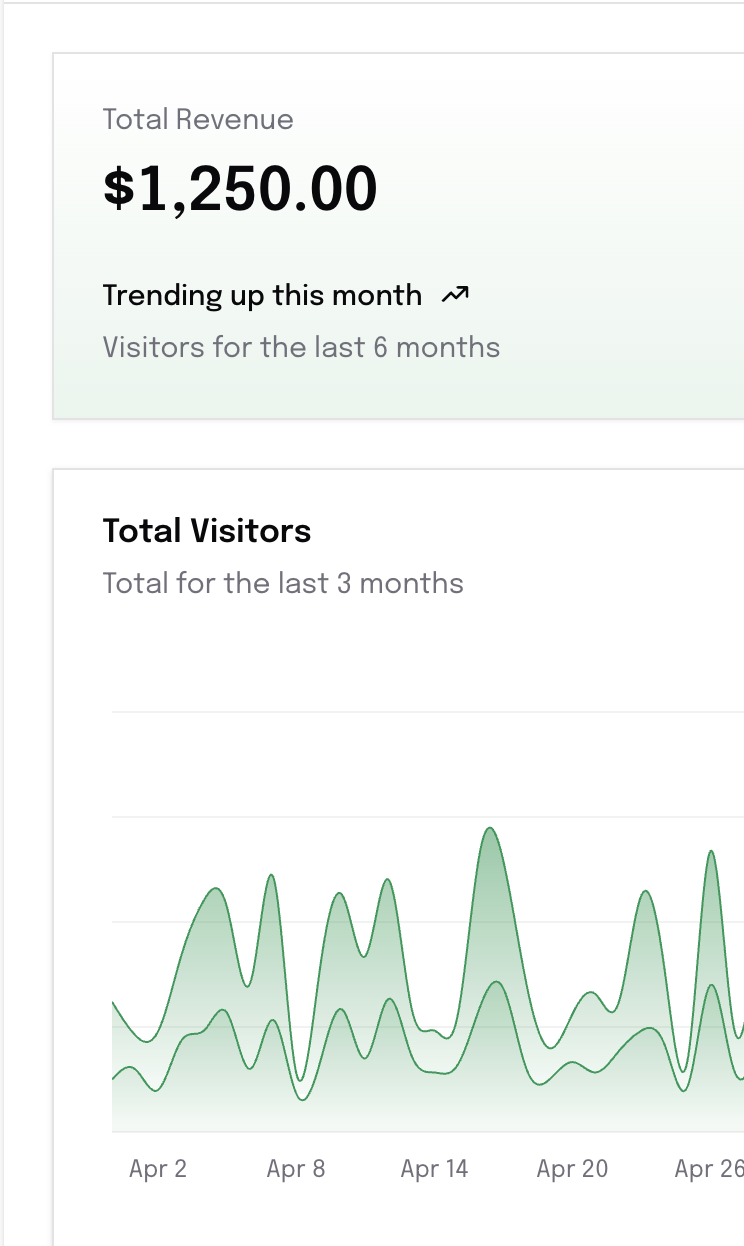The image size is (744, 1246).
Task: Click the broad first peak after Apr 2
Action: click(x=215, y=889)
